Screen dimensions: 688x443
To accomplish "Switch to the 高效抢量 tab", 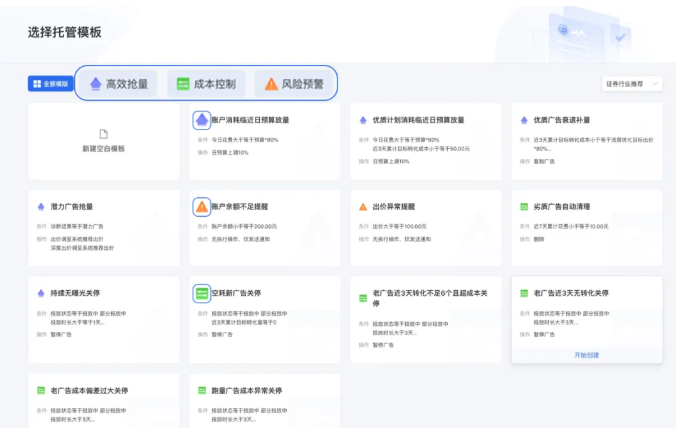I will (x=118, y=84).
